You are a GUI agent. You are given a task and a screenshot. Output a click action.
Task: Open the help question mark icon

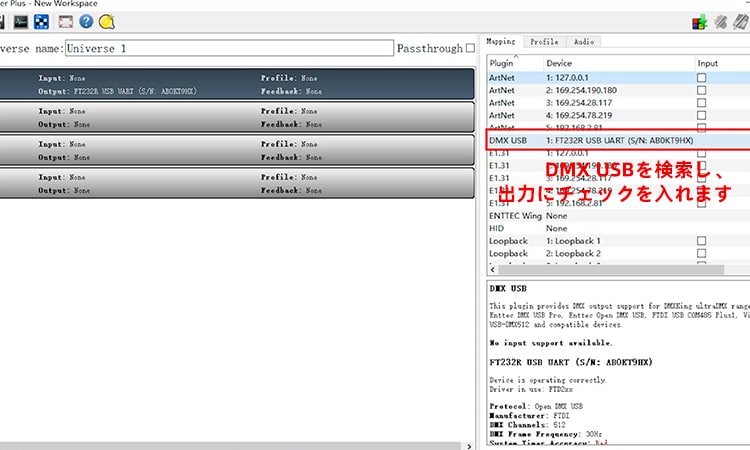click(x=86, y=22)
